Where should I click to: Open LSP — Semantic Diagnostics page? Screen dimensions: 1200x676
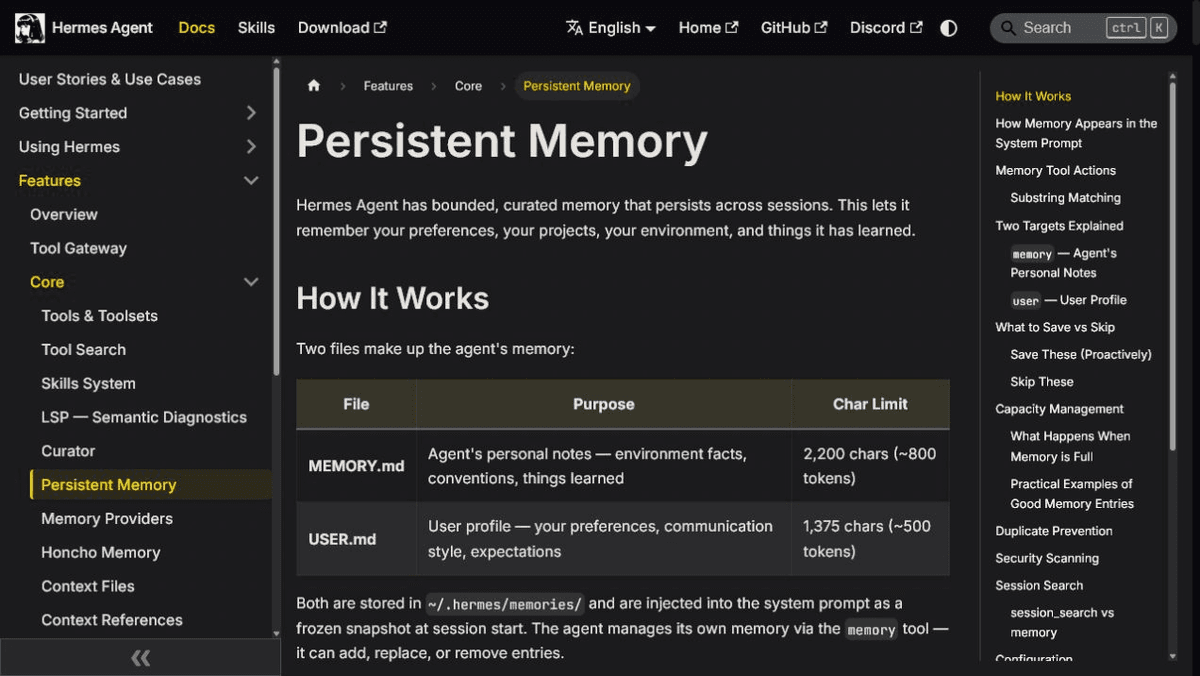pos(144,417)
